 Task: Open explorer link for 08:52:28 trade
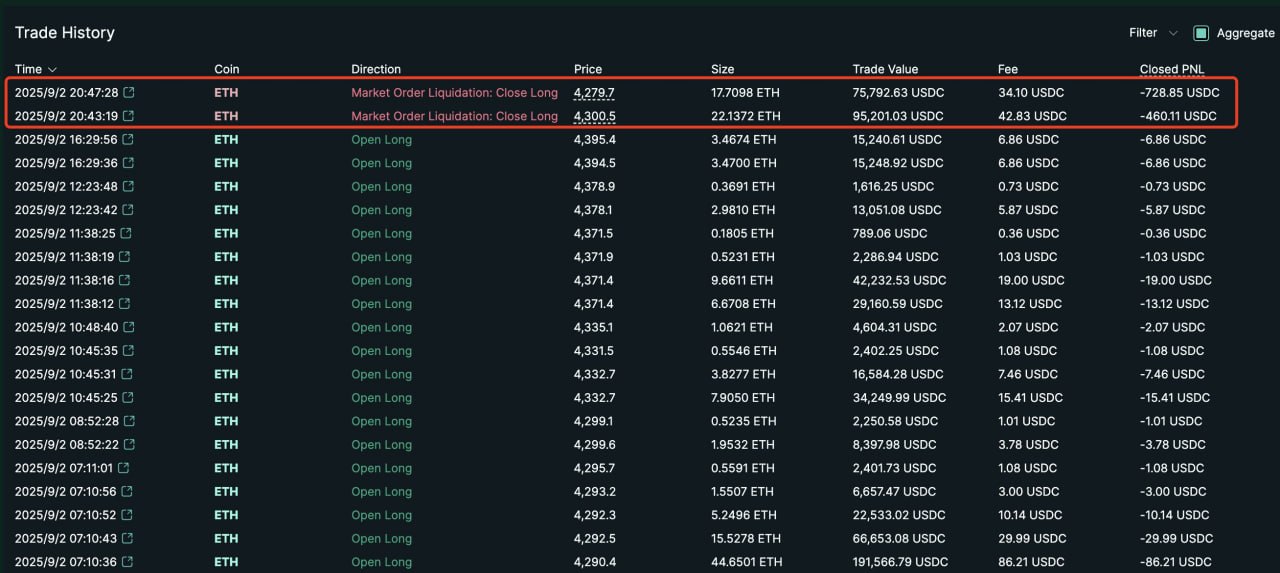(x=129, y=421)
